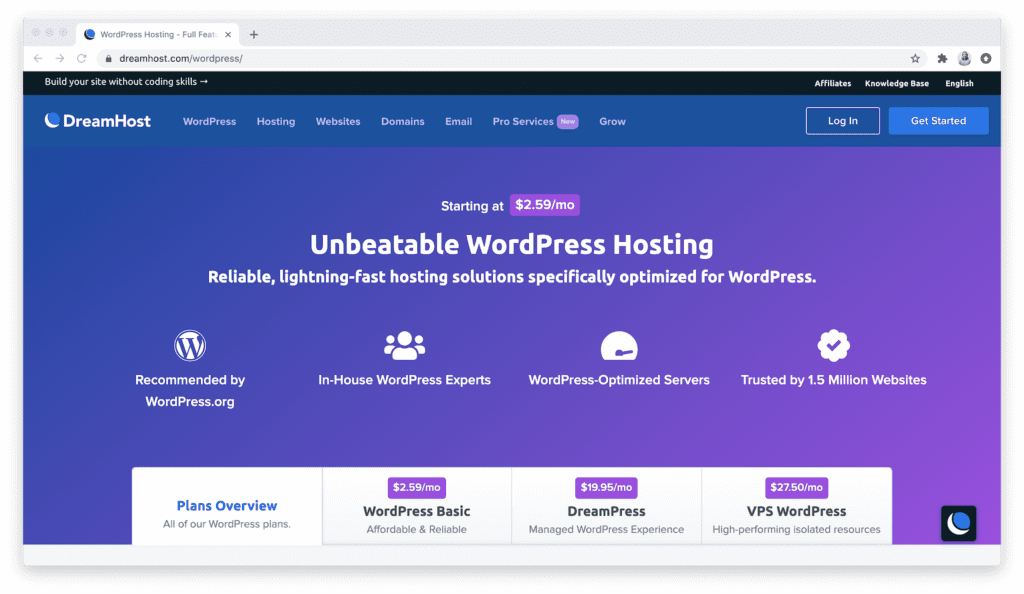1024x594 pixels.
Task: Click the padlock icon in address bar
Action: point(108,59)
